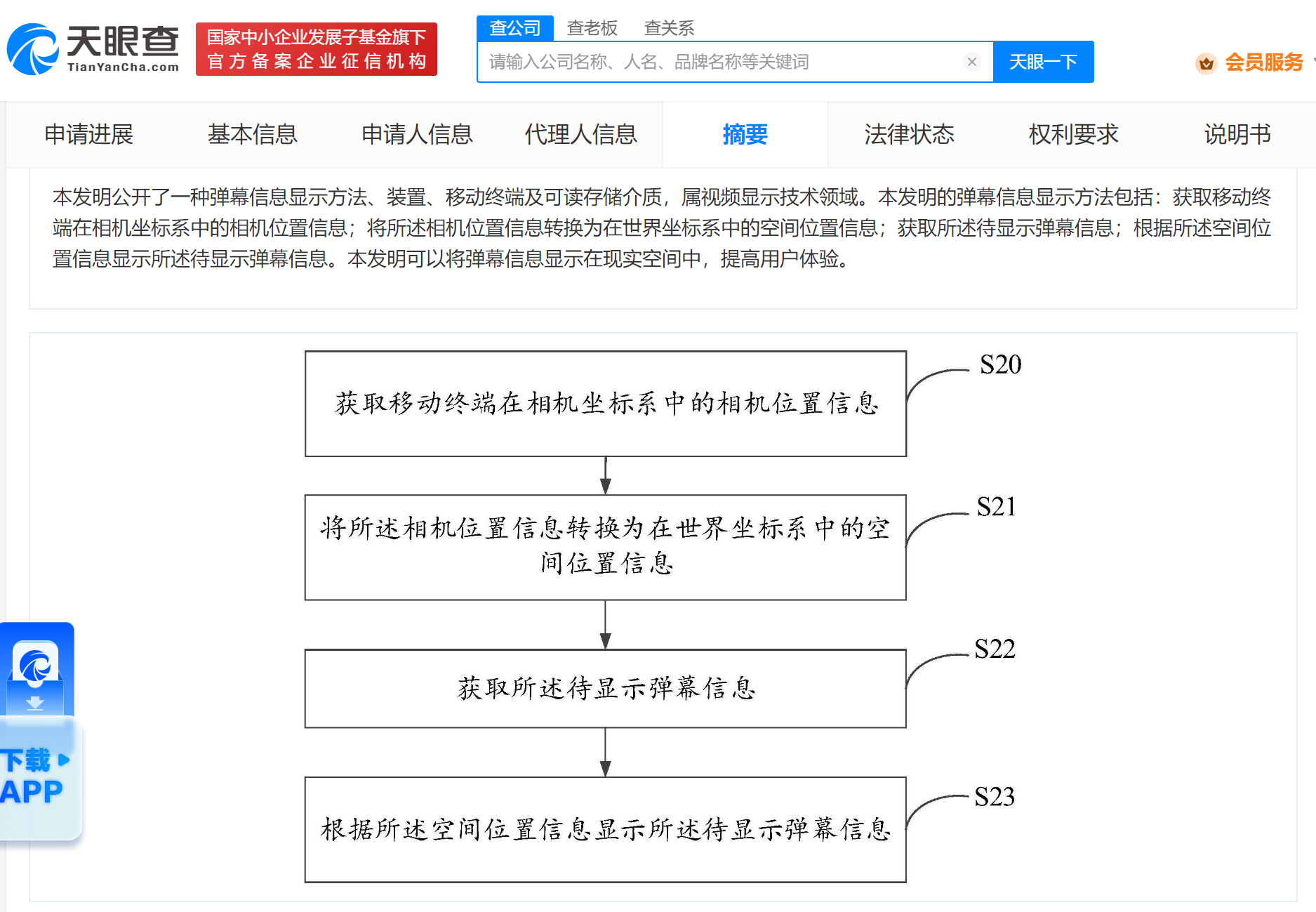Screen dimensions: 1316x912
Task: Click the 下载APP floating button
Action: click(x=32, y=776)
